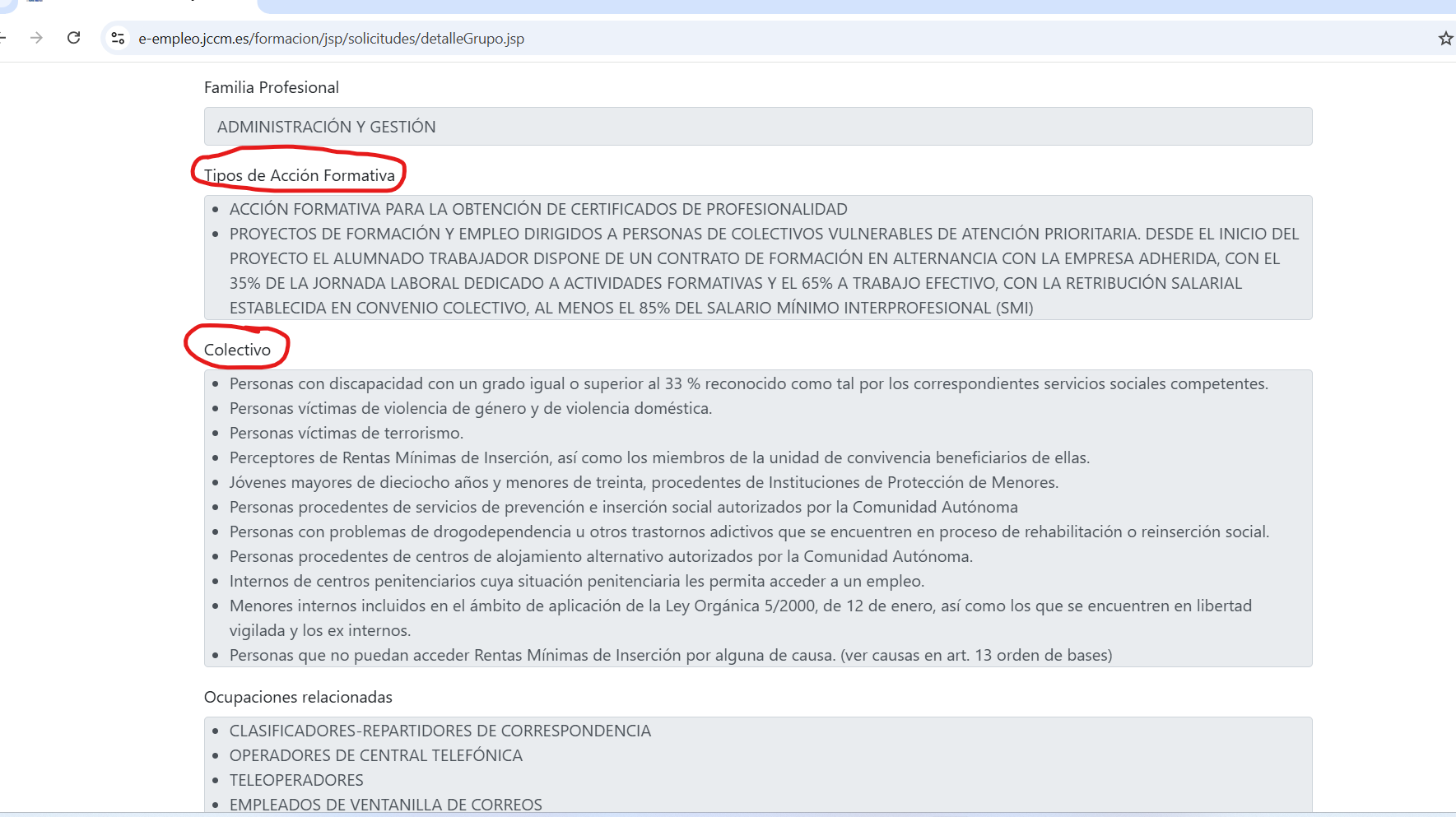Screen dimensions: 1456x817
Task: Click 'Personas procedentes de servicios de prevención' item
Action: pos(624,507)
